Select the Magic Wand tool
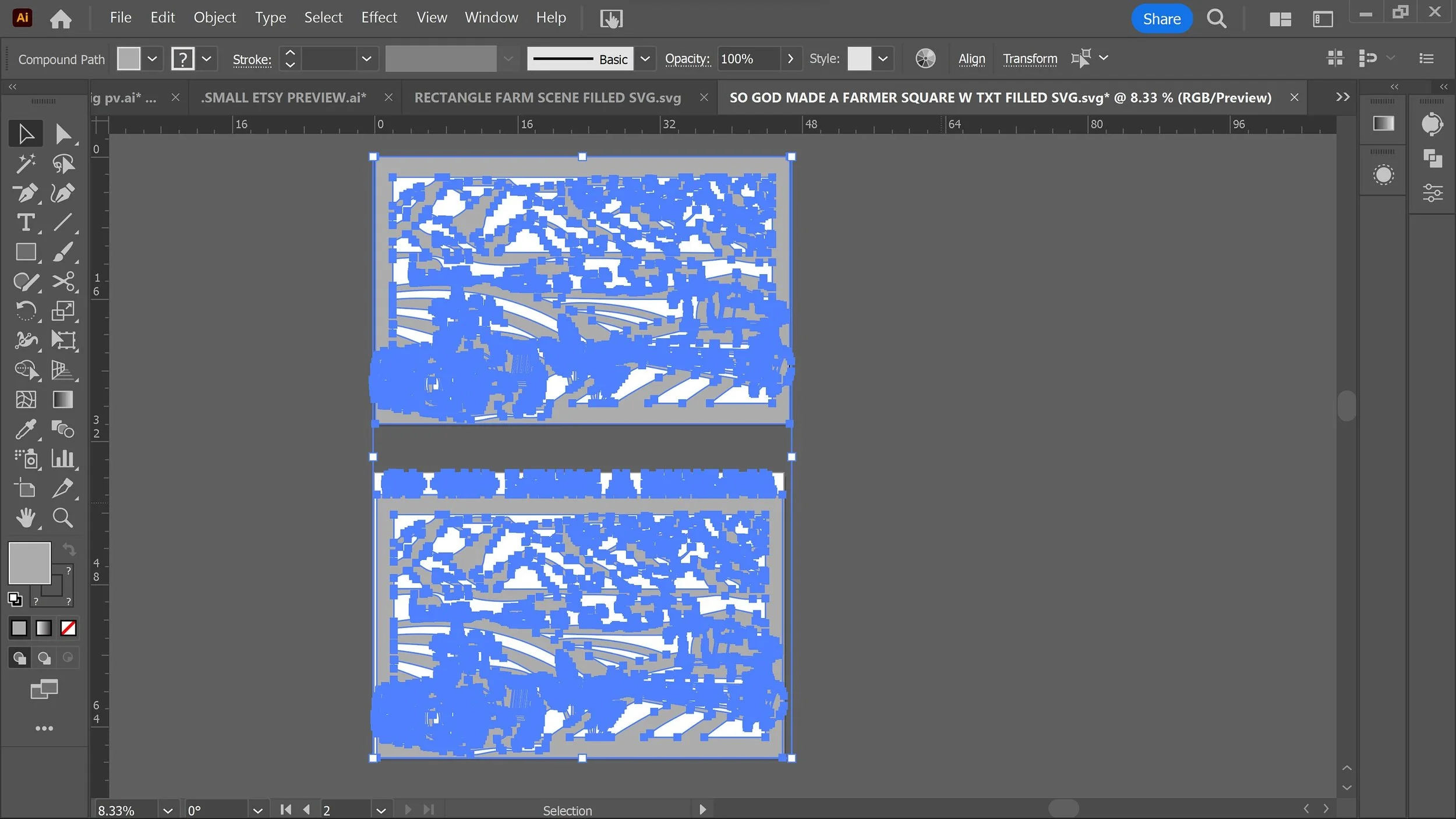 [x=26, y=164]
